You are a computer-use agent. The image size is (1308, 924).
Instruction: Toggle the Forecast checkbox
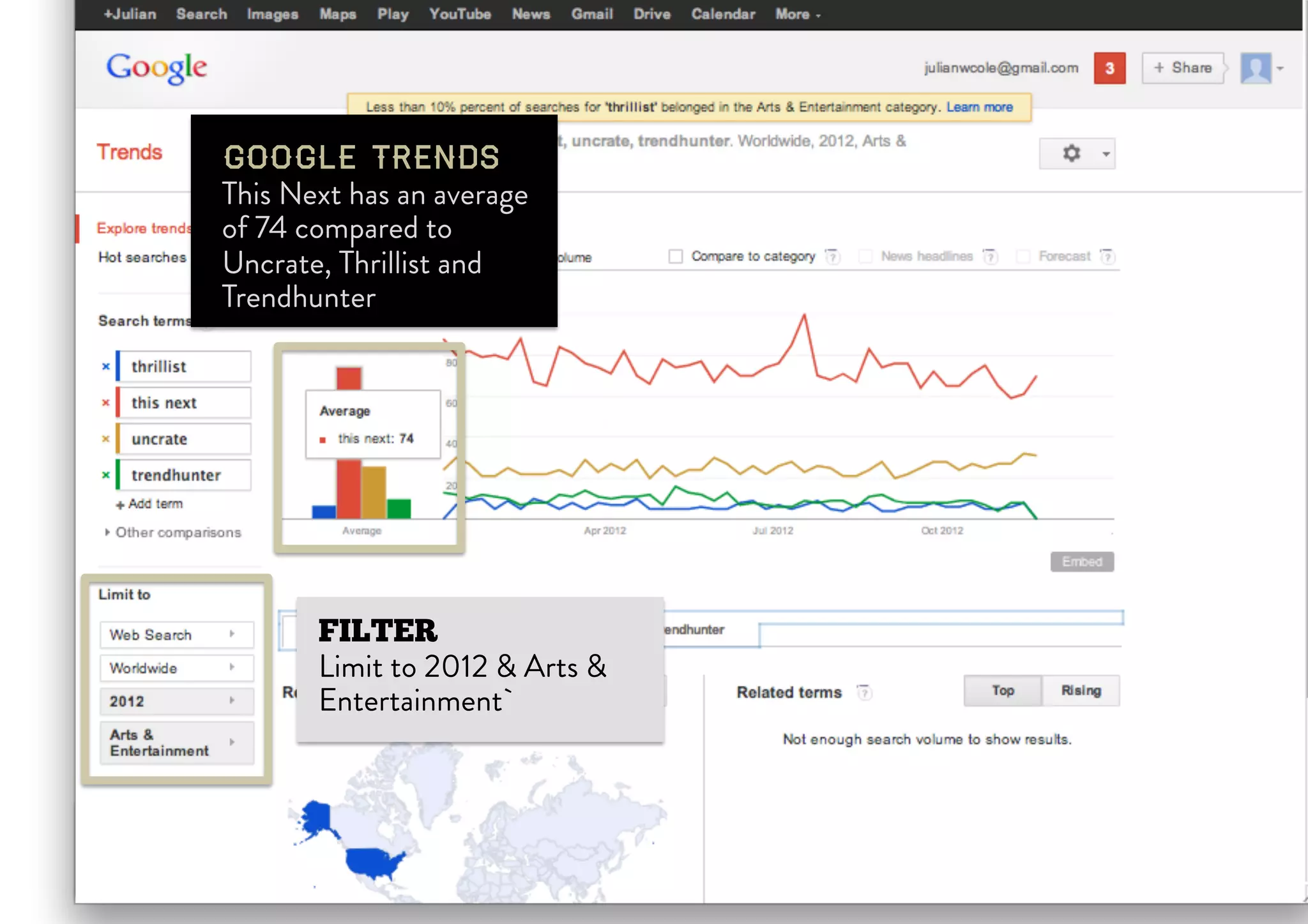[1023, 257]
